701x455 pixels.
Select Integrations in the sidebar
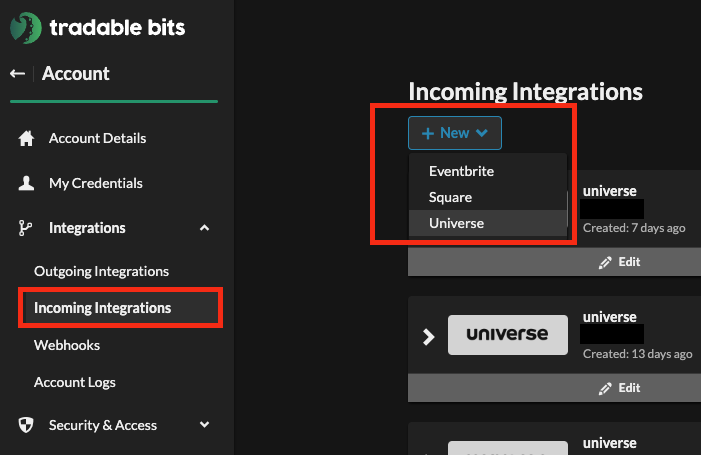(87, 228)
